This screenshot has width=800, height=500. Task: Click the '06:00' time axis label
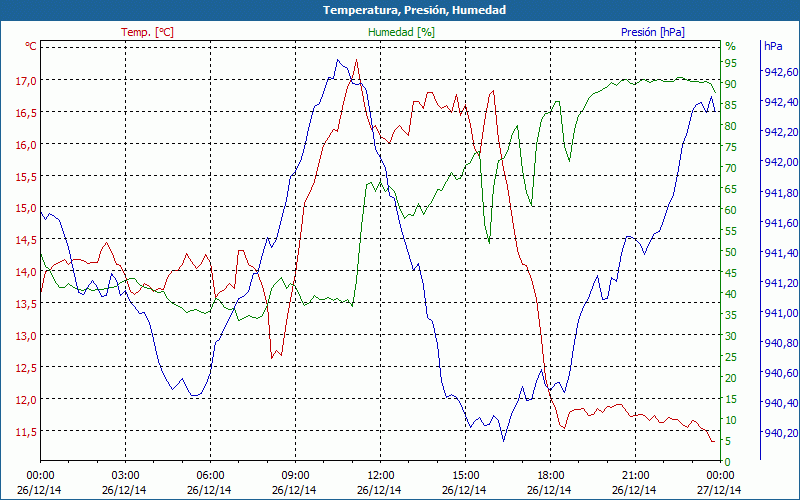pos(210,476)
